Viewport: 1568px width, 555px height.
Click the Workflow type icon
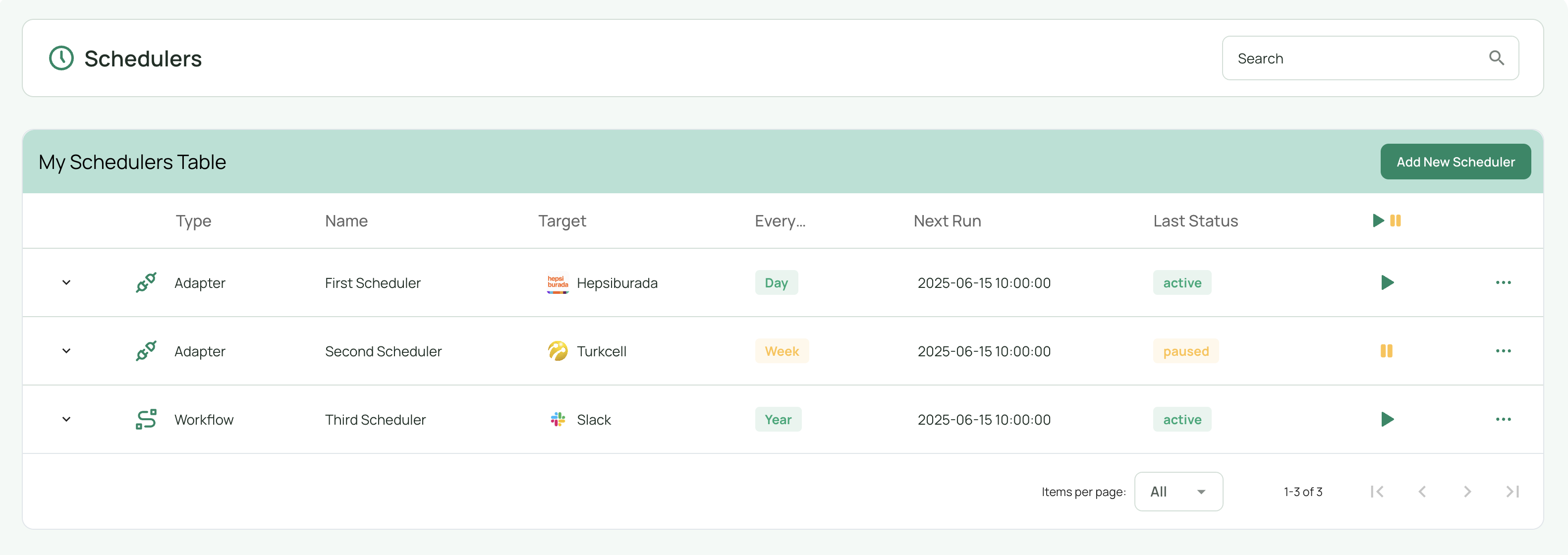point(146,419)
